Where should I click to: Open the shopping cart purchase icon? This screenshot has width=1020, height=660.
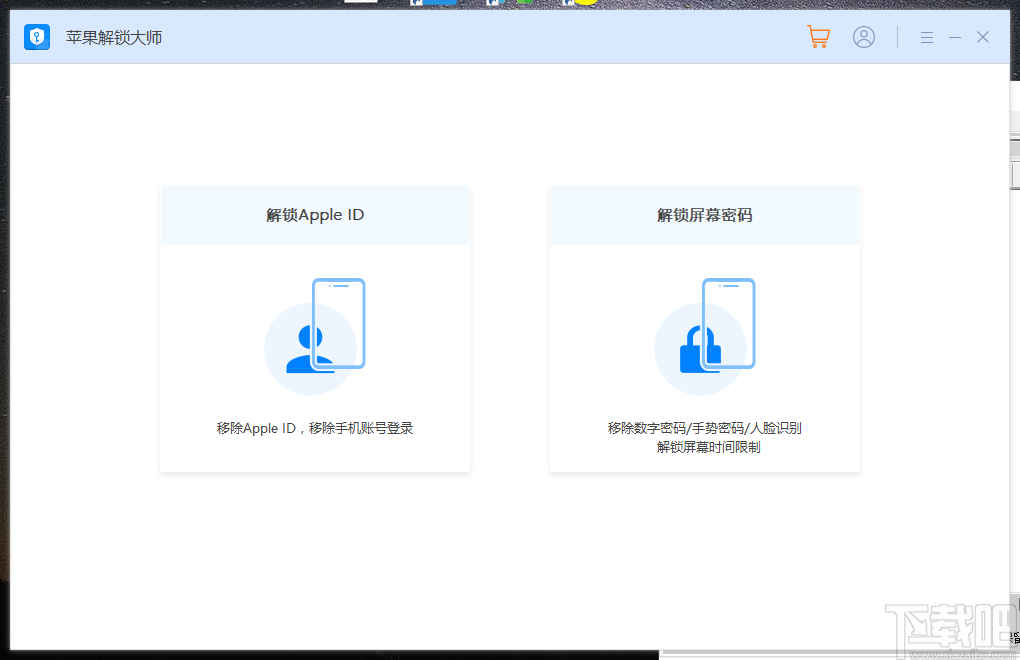tap(818, 37)
